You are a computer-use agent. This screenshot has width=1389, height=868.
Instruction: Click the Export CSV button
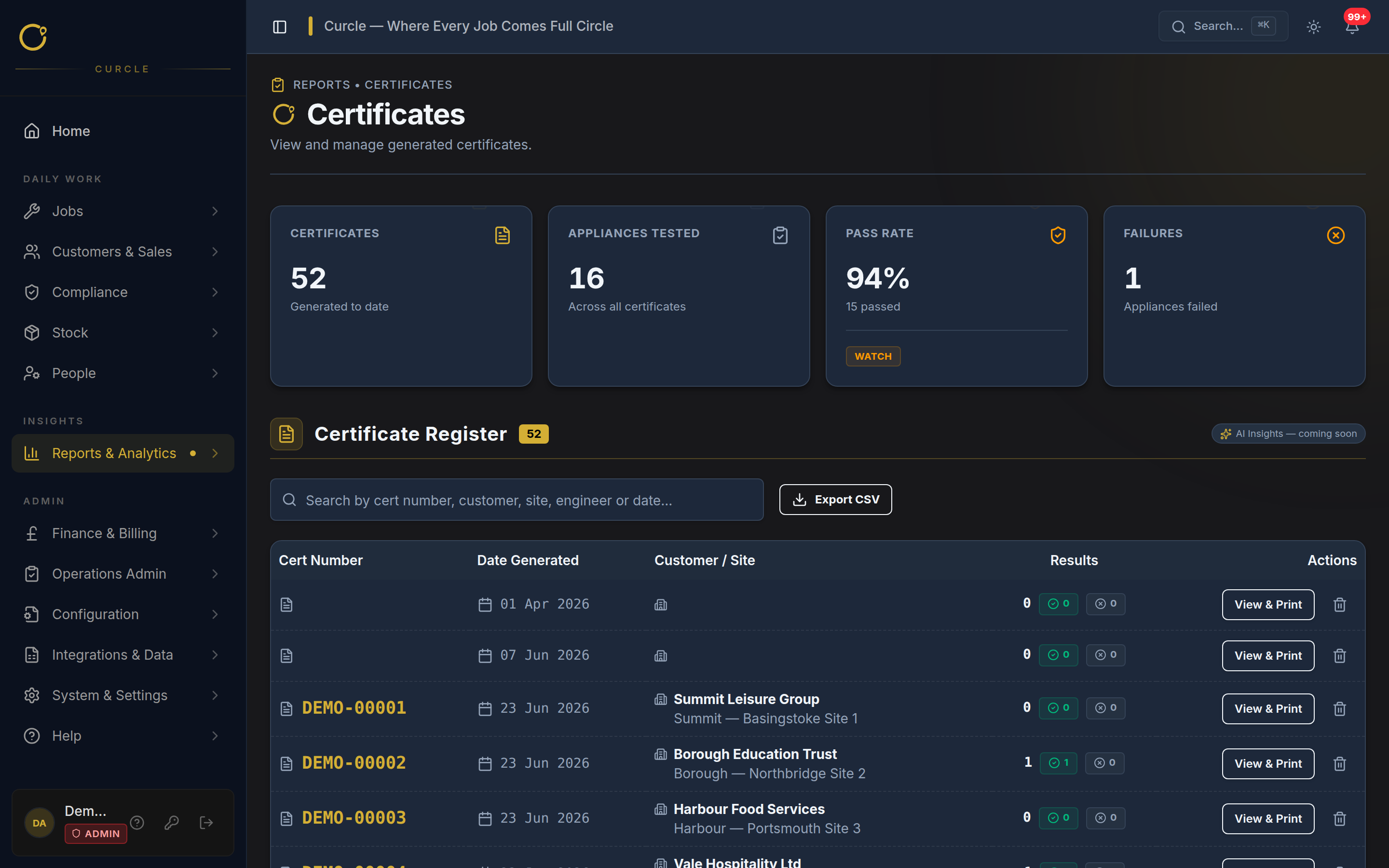point(835,500)
